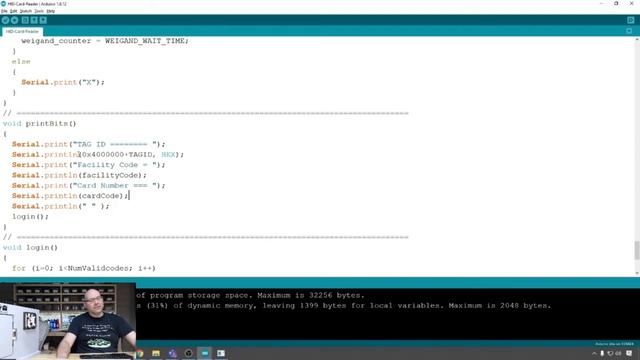Click the Upload sketch arrow icon
Screen dimensions: 640x360
[x=15, y=20]
